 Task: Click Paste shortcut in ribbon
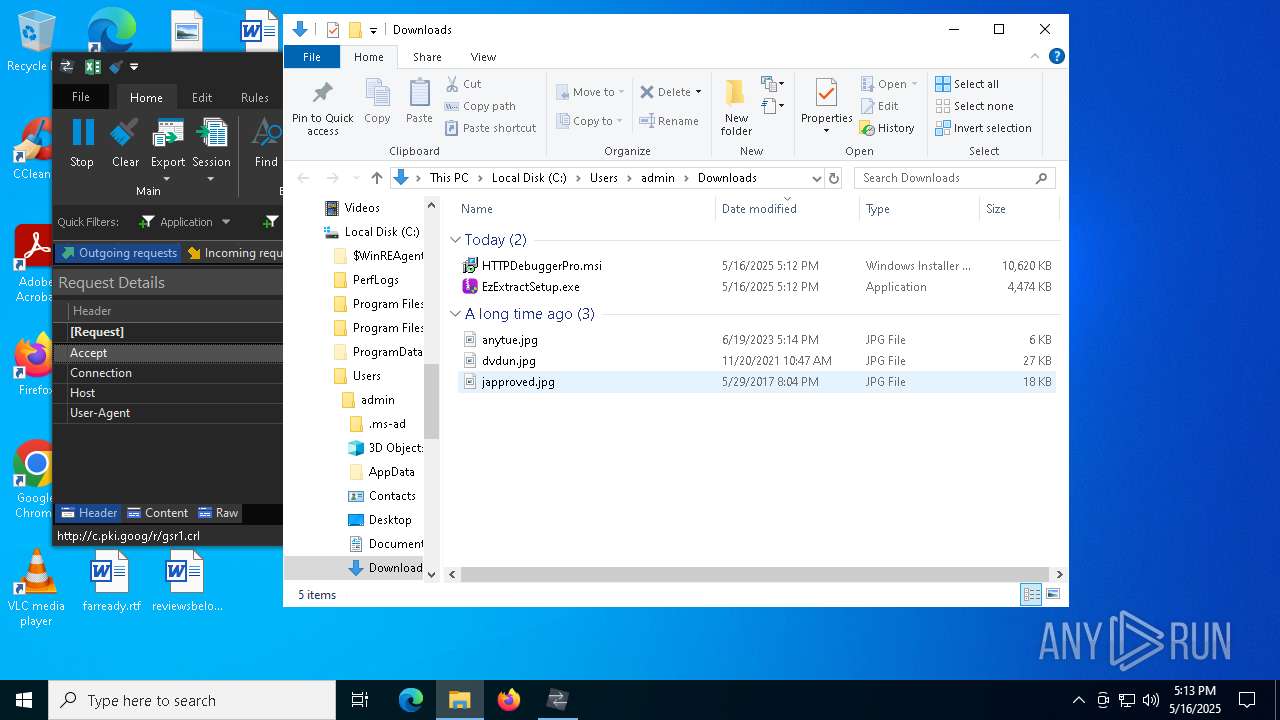click(490, 128)
